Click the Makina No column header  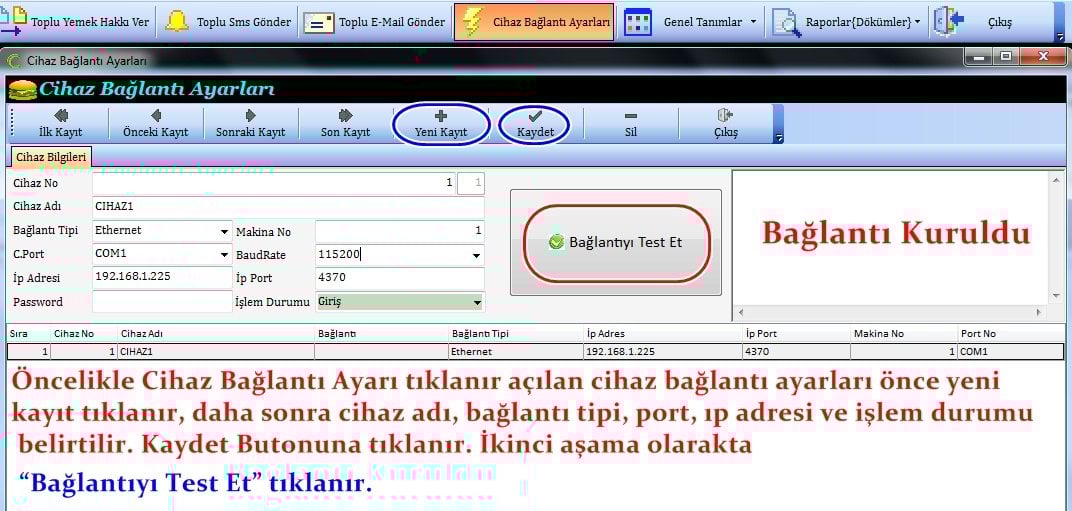pos(904,334)
